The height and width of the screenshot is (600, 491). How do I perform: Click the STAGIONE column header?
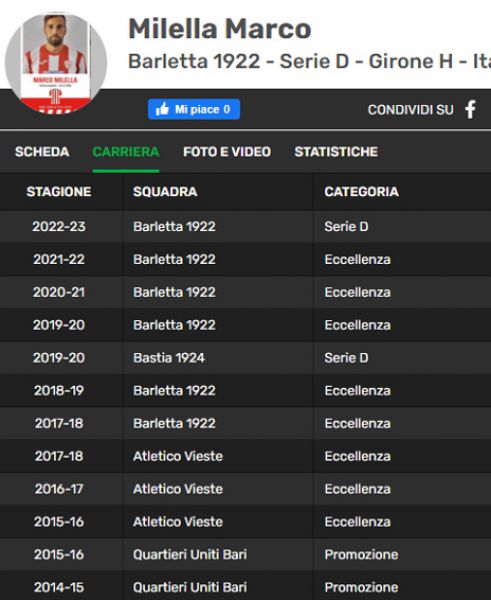pyautogui.click(x=59, y=192)
